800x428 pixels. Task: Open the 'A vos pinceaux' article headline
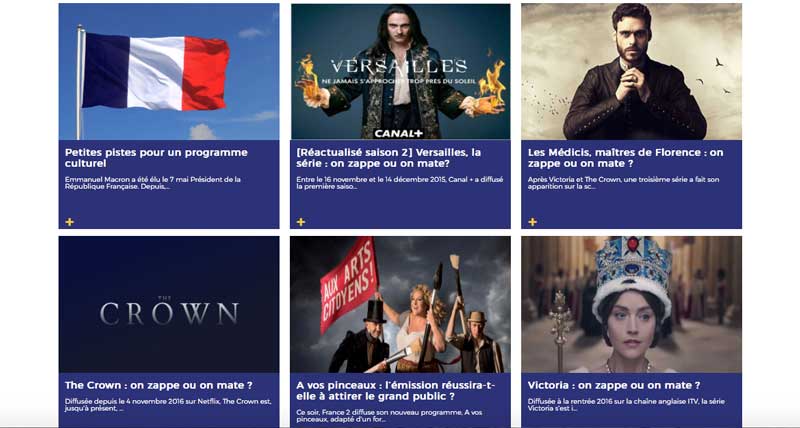tap(395, 391)
